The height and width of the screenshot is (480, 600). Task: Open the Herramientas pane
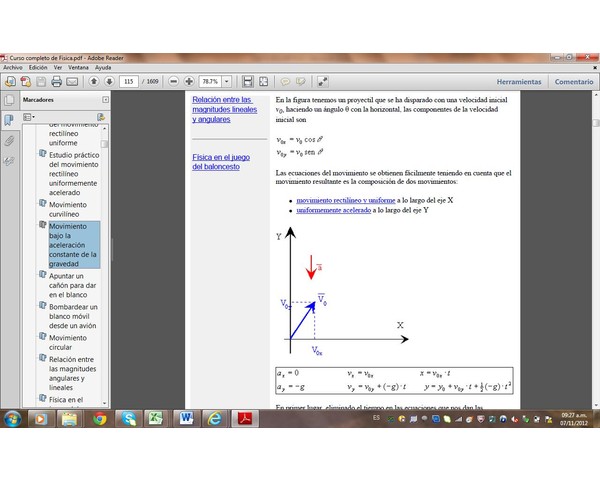coord(519,82)
